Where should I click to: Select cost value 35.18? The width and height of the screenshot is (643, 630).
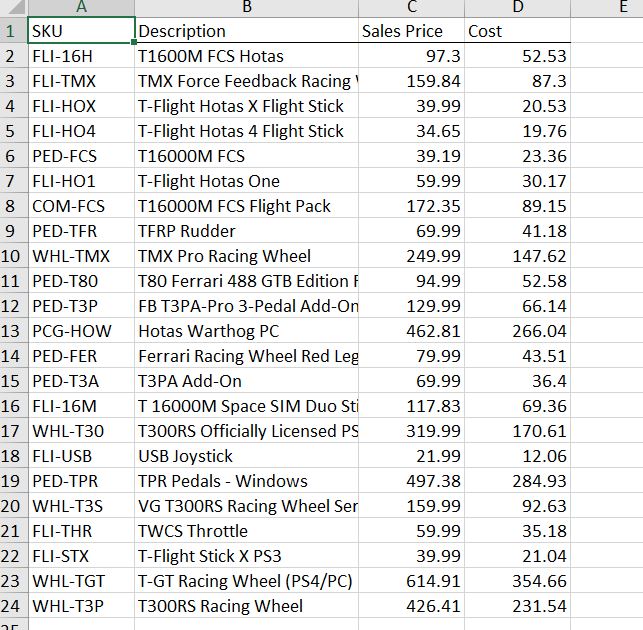[518, 531]
